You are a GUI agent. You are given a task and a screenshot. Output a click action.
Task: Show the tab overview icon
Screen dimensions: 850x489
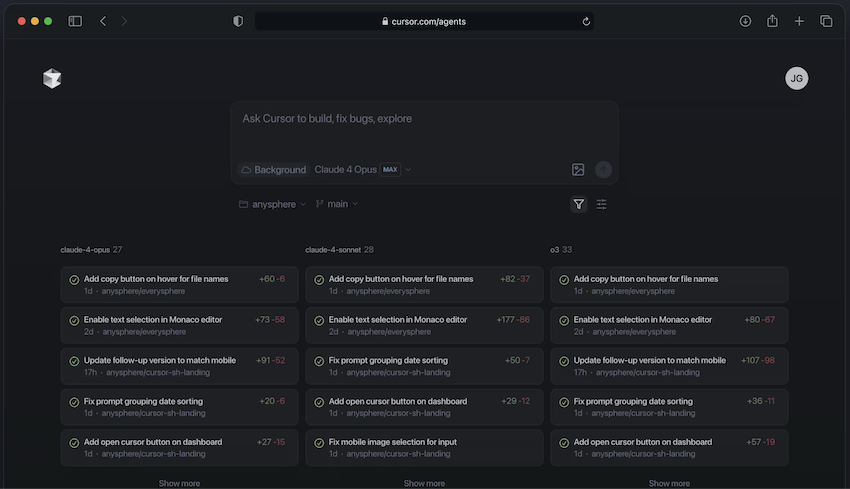point(826,21)
